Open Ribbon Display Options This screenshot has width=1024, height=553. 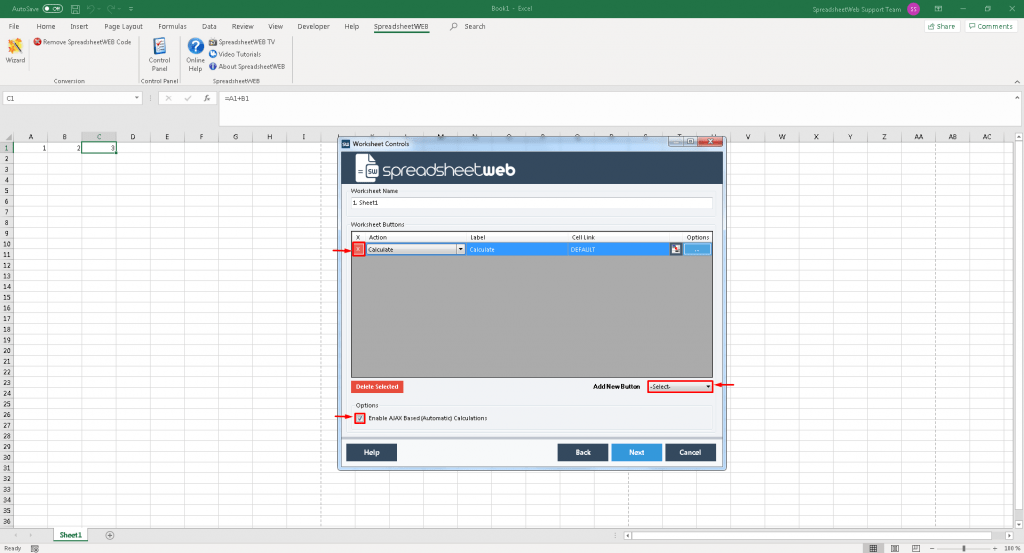938,9
